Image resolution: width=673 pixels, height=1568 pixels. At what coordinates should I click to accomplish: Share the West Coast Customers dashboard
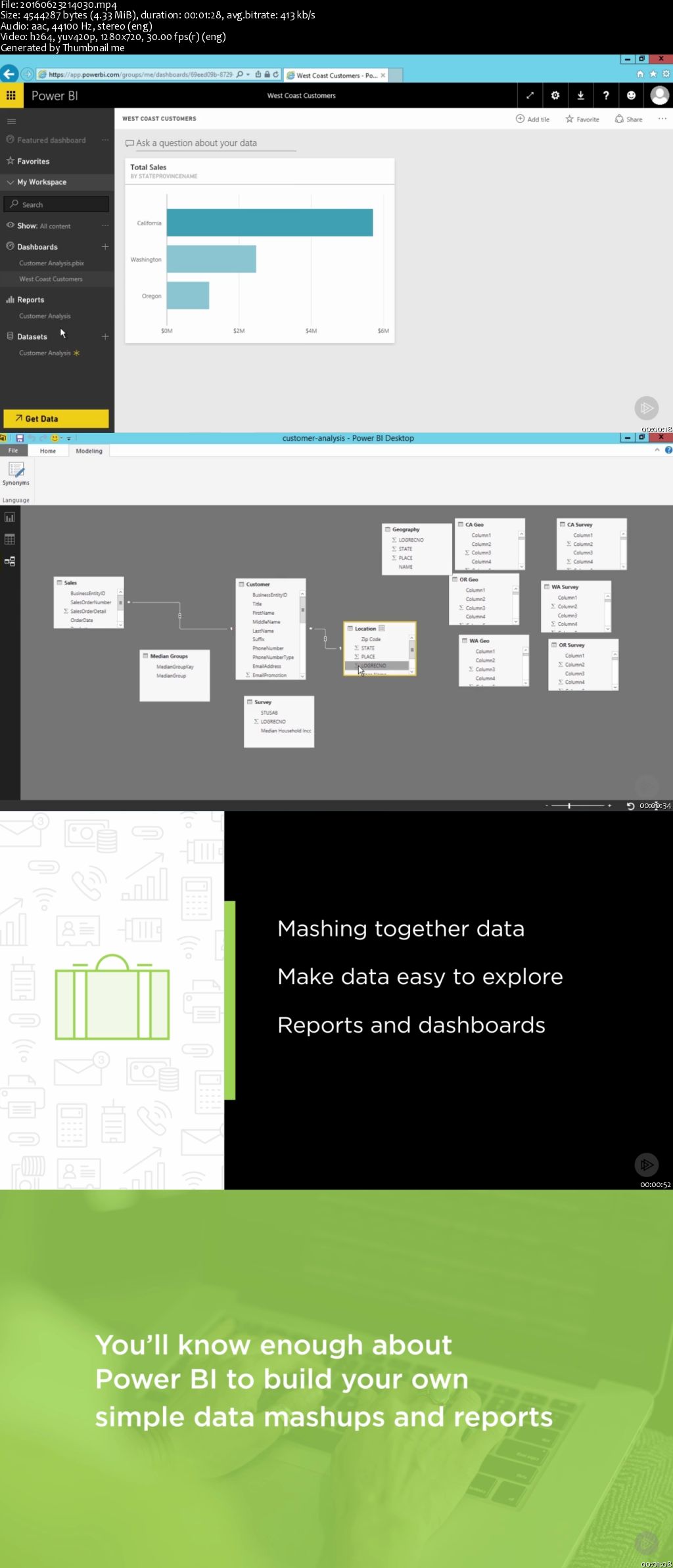(x=628, y=119)
